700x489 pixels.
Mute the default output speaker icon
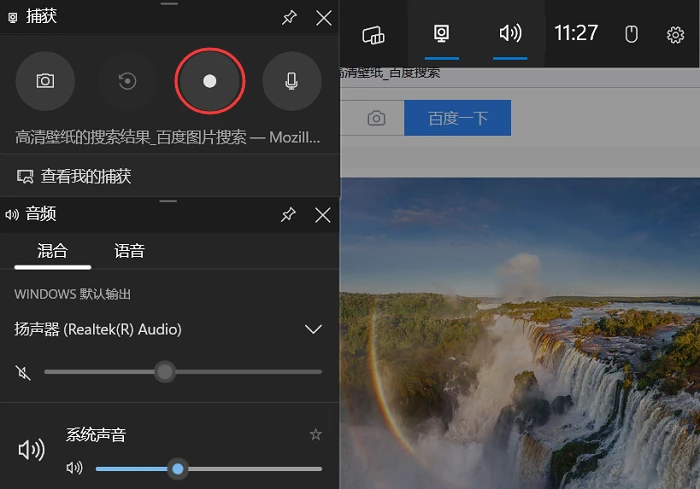[x=23, y=372]
